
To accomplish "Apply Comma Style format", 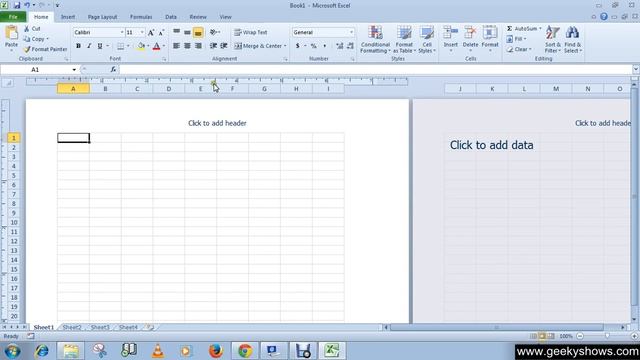I will (324, 46).
